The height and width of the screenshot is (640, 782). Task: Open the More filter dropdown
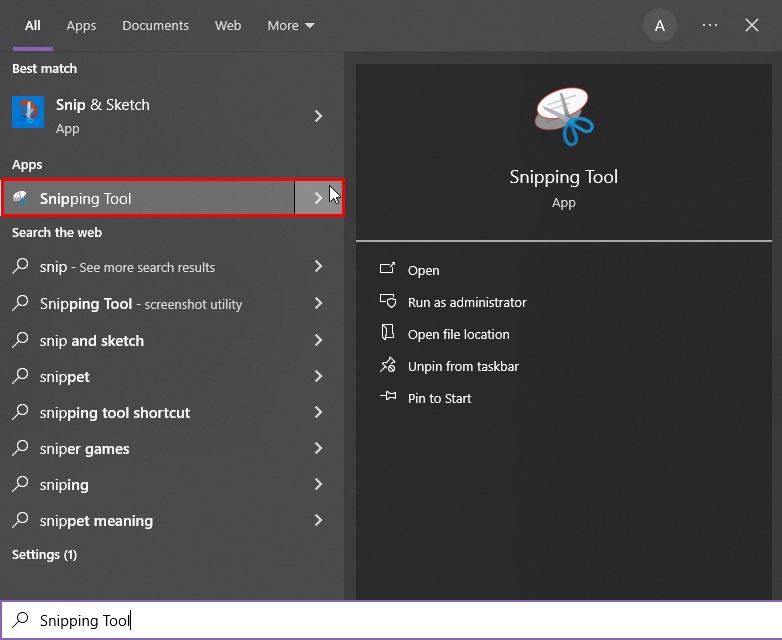291,25
